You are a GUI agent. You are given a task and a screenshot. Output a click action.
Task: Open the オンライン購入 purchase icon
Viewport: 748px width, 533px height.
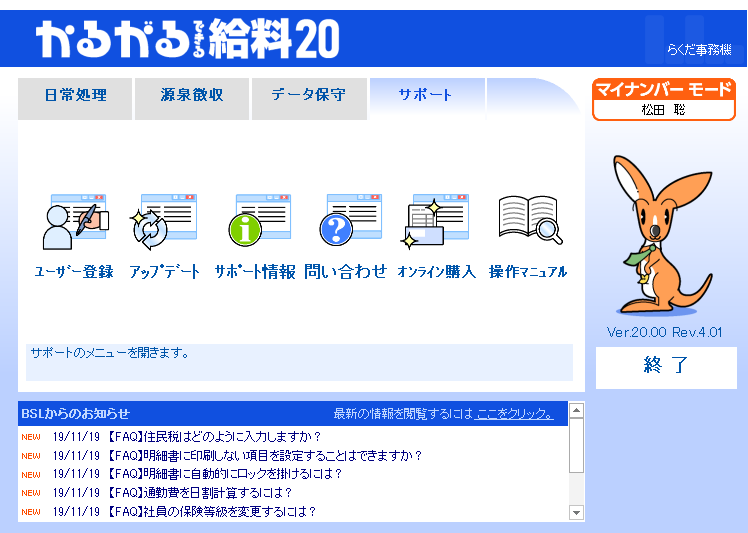[436, 221]
